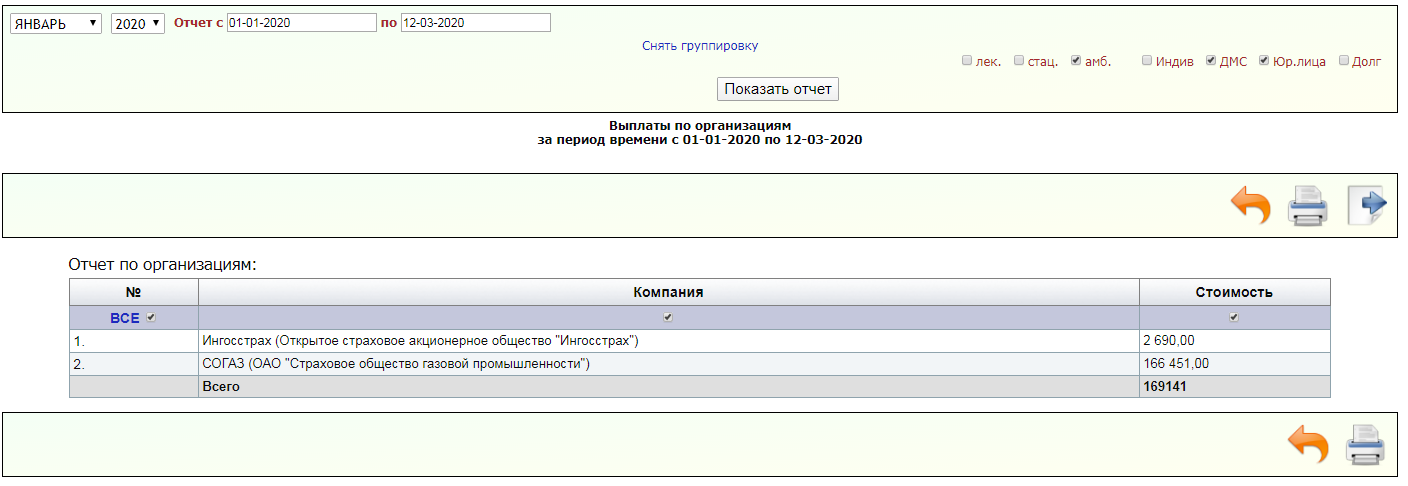Disable the "Юр.лица" checkbox
Screen dimensions: 1408x486
tap(1264, 61)
